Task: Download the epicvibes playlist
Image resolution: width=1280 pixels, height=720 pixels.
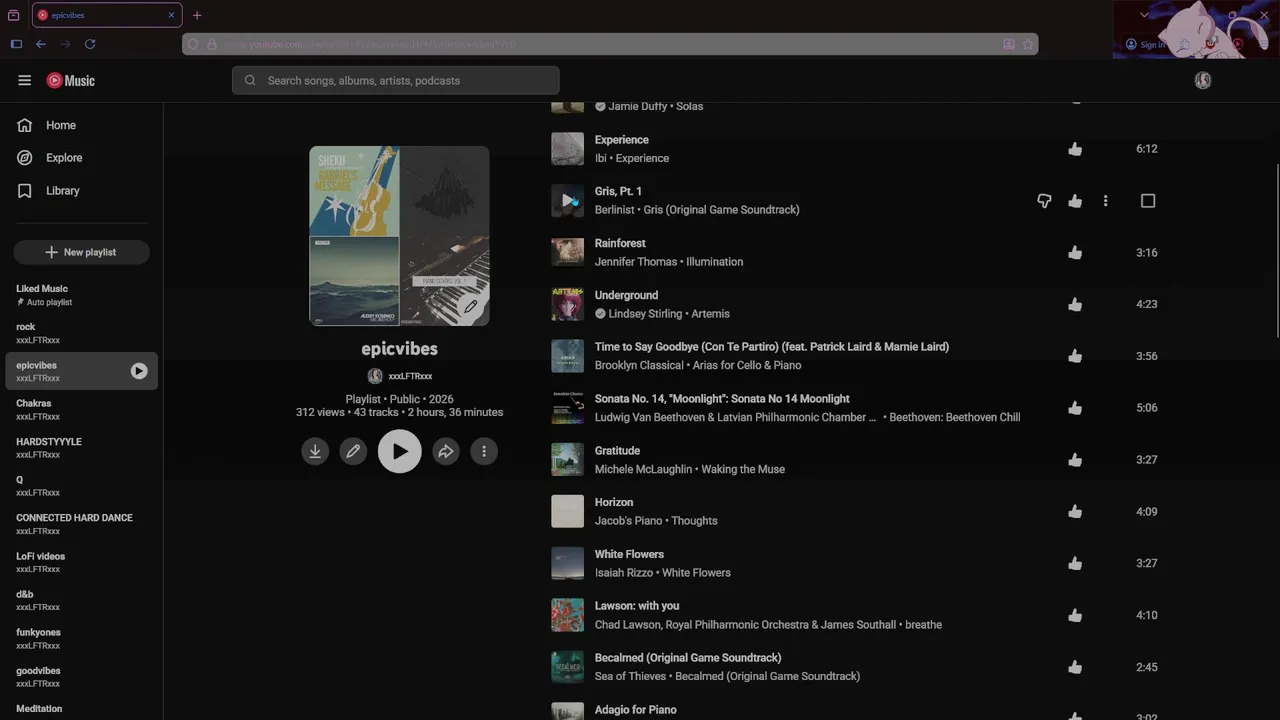Action: [315, 451]
